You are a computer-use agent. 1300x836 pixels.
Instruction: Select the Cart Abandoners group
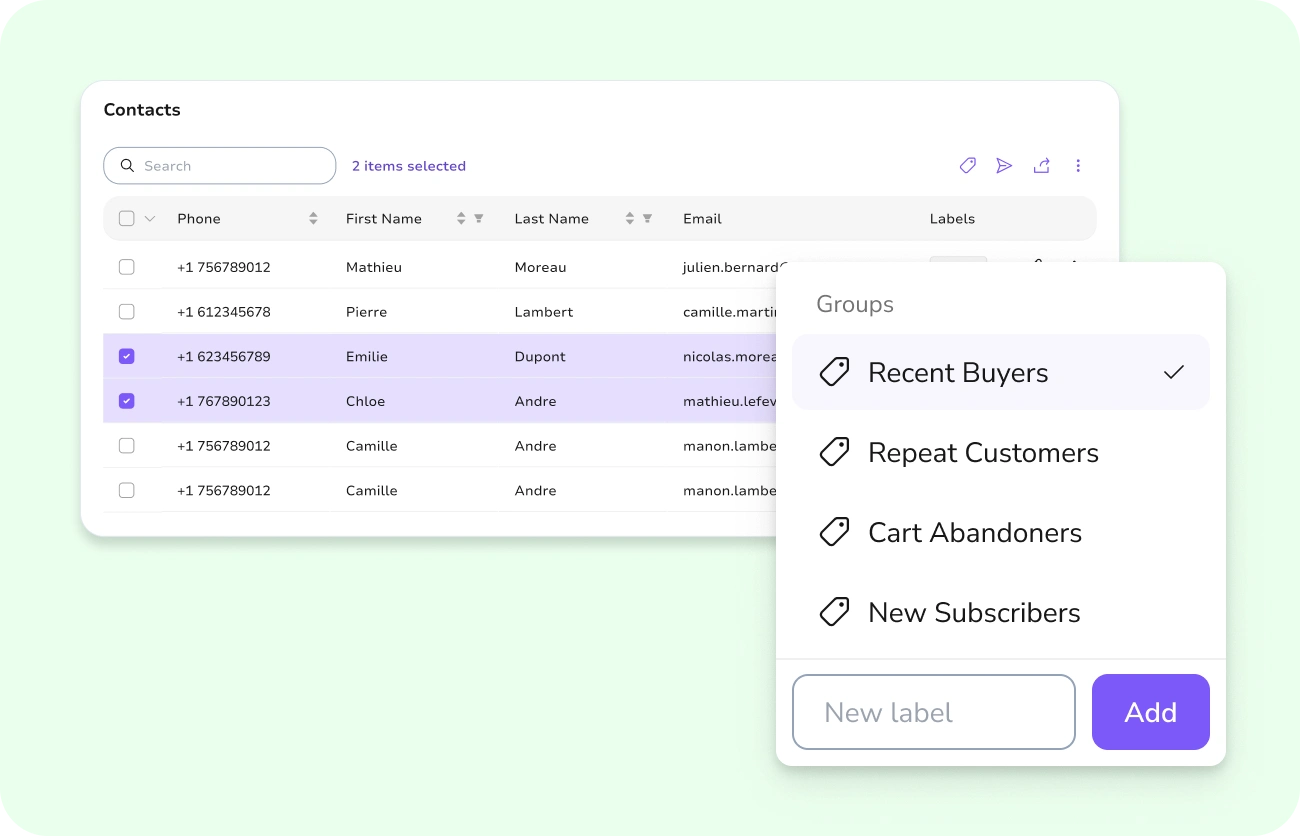975,531
